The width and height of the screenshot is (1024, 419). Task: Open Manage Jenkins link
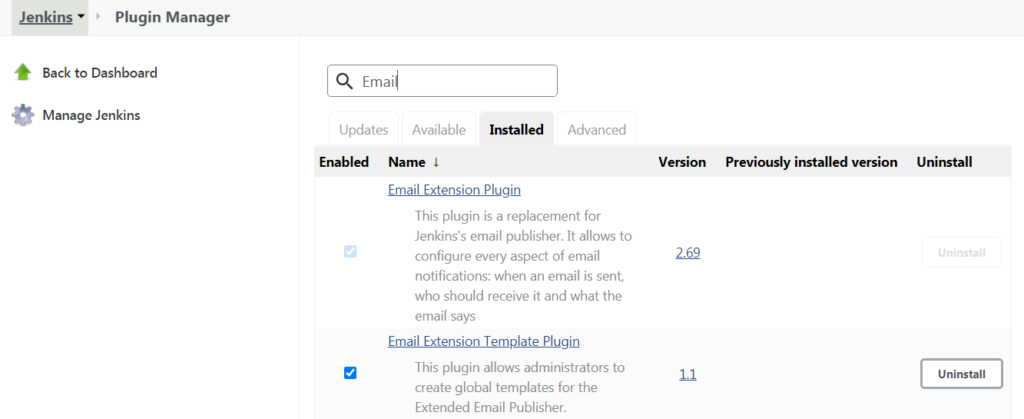click(91, 116)
